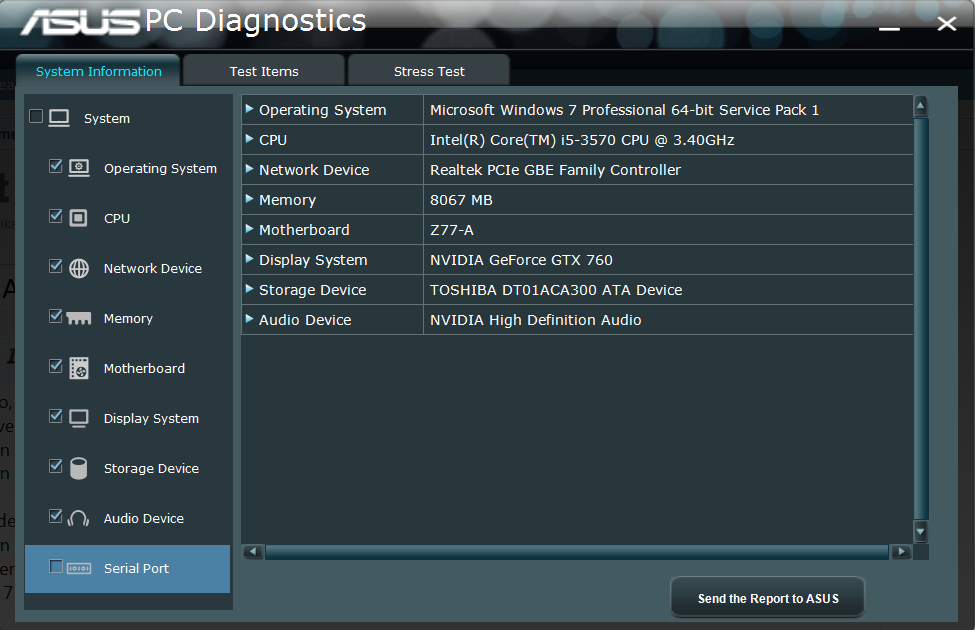Click the Memory module icon in sidebar

click(79, 318)
